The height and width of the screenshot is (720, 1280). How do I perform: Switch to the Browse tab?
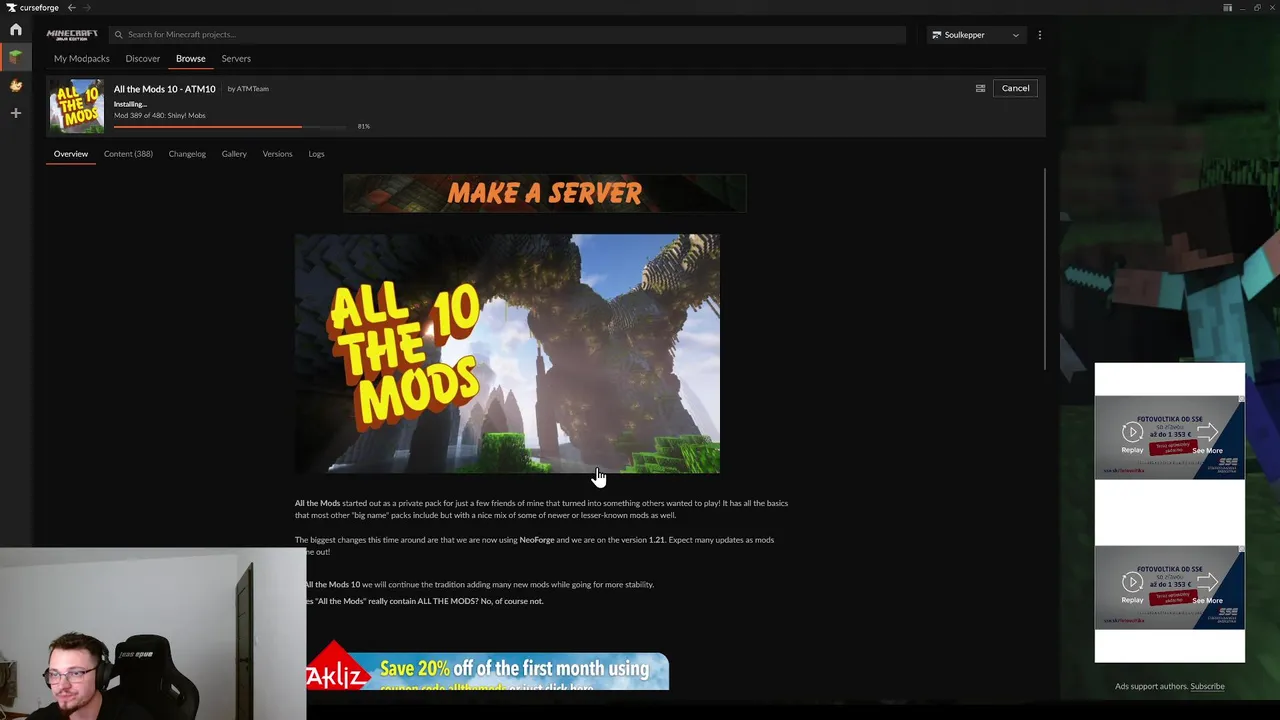tap(190, 58)
